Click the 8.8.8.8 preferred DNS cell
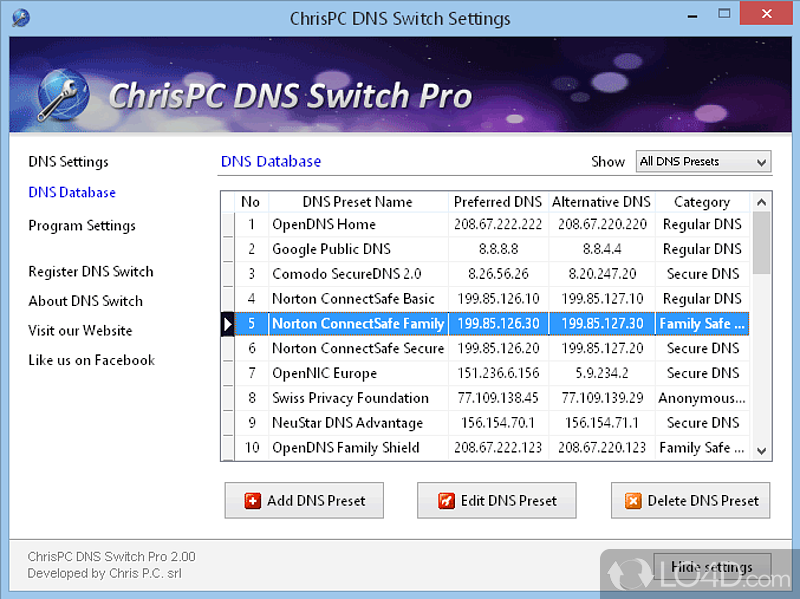This screenshot has width=800, height=599. [498, 249]
